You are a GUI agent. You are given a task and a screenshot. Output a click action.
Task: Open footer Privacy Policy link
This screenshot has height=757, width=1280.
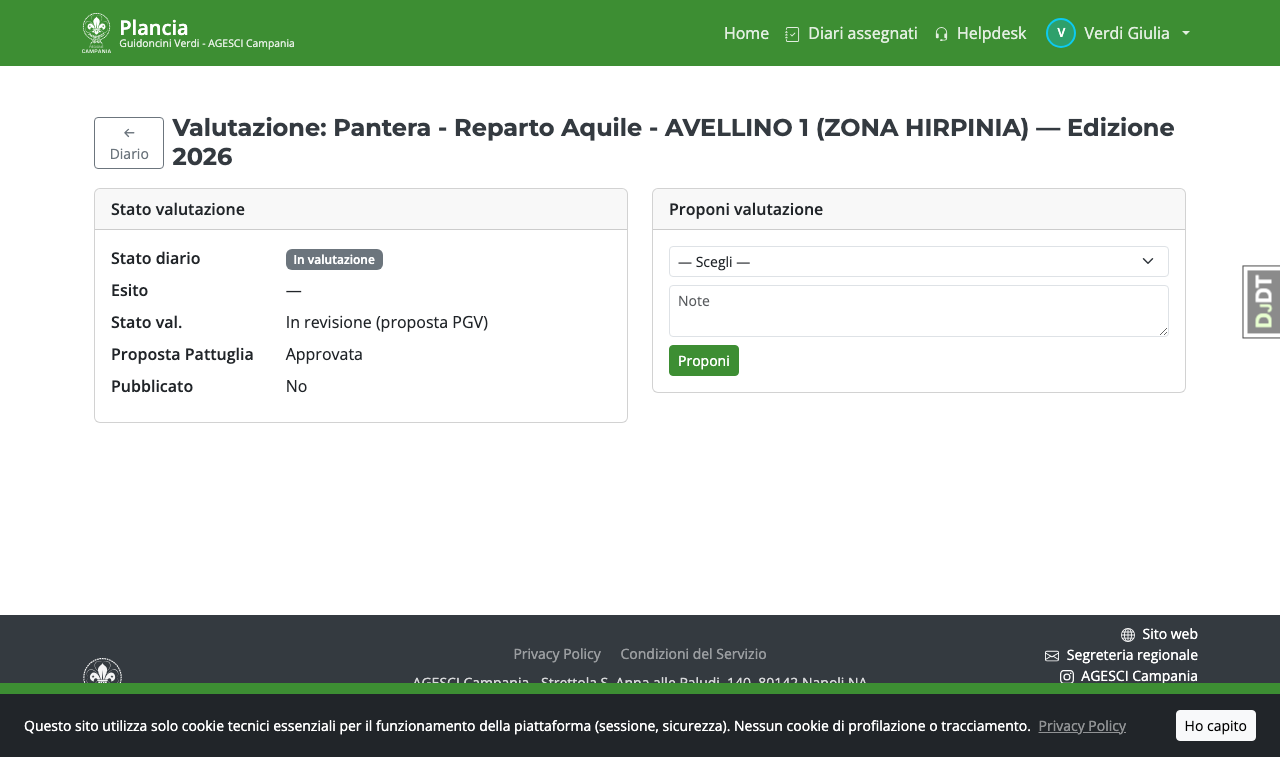(557, 654)
